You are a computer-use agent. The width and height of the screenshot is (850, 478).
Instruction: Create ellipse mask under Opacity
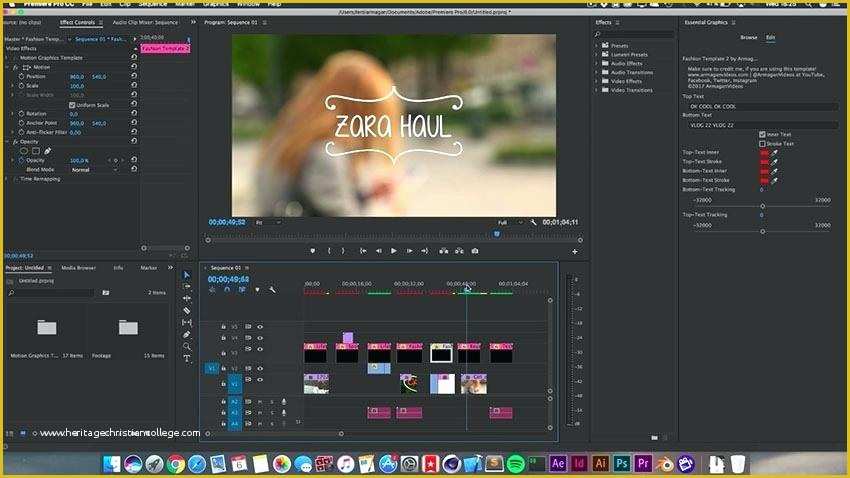(24, 151)
